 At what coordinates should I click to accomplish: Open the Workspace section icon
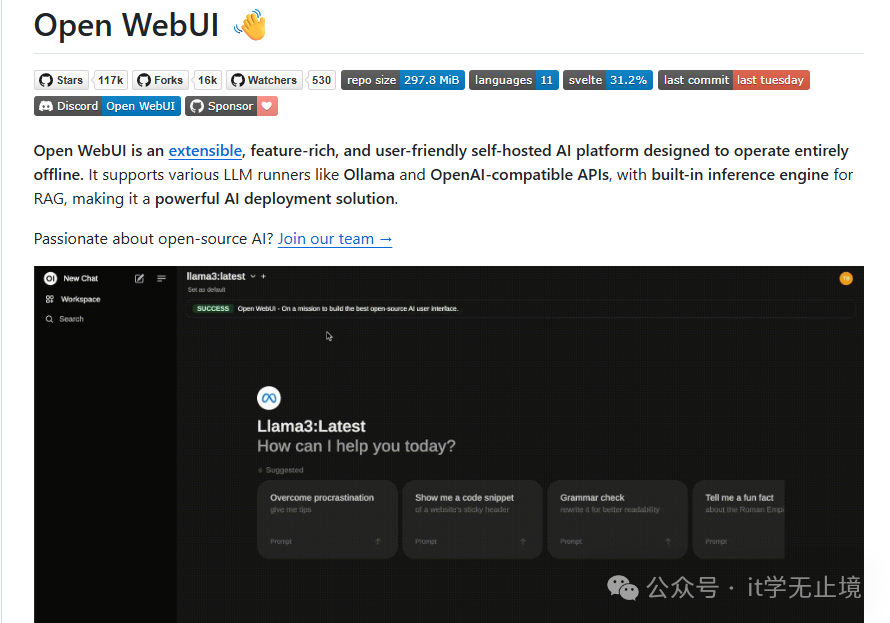click(48, 297)
